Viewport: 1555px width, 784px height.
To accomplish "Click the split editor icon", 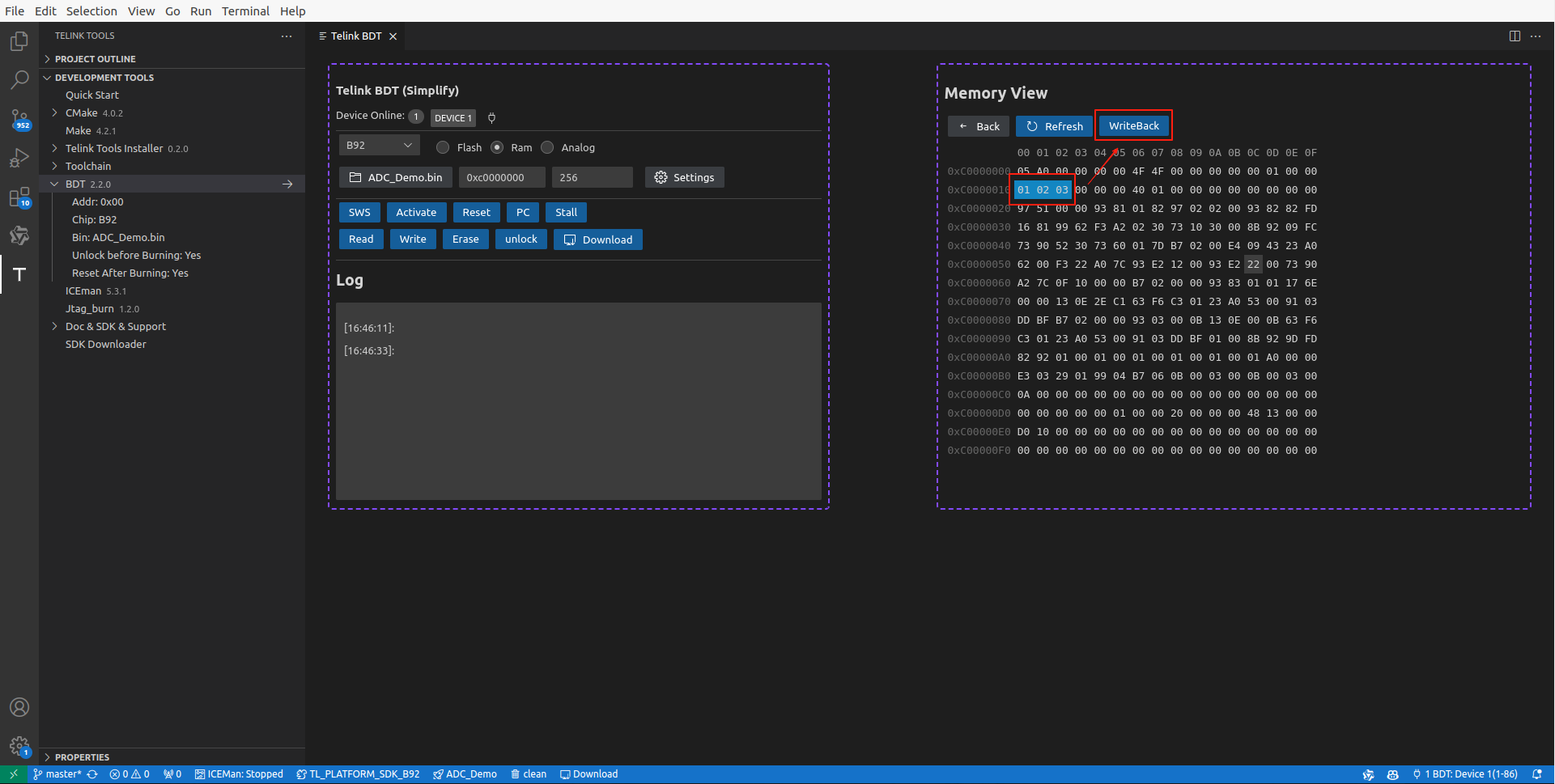I will click(x=1515, y=36).
